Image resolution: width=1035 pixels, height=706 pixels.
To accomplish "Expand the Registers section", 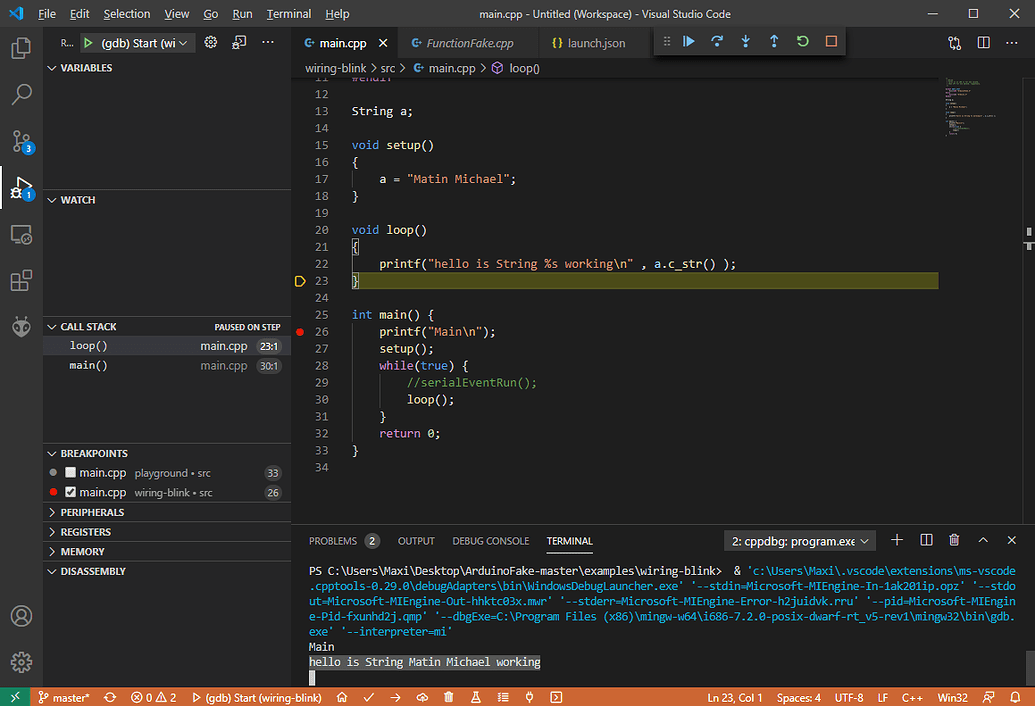I will tap(85, 532).
